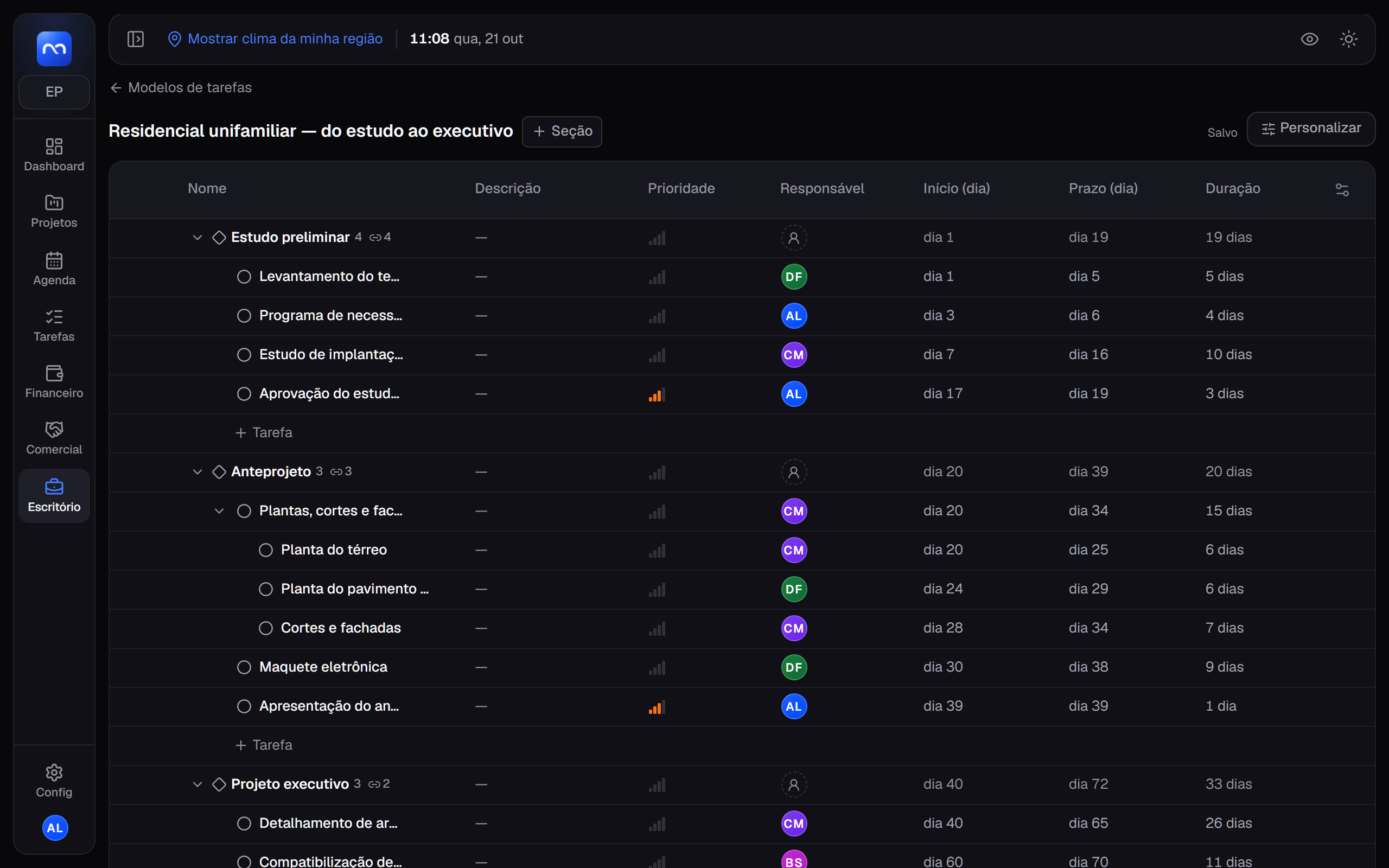Go to Projetos in sidebar
1389x868 pixels.
click(x=54, y=211)
